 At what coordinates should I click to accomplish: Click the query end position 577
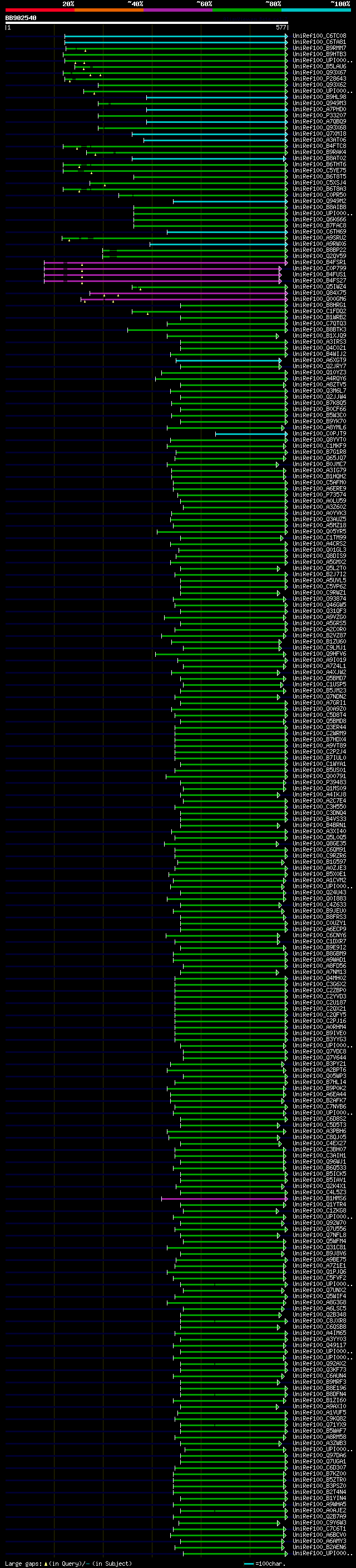coord(280,27)
